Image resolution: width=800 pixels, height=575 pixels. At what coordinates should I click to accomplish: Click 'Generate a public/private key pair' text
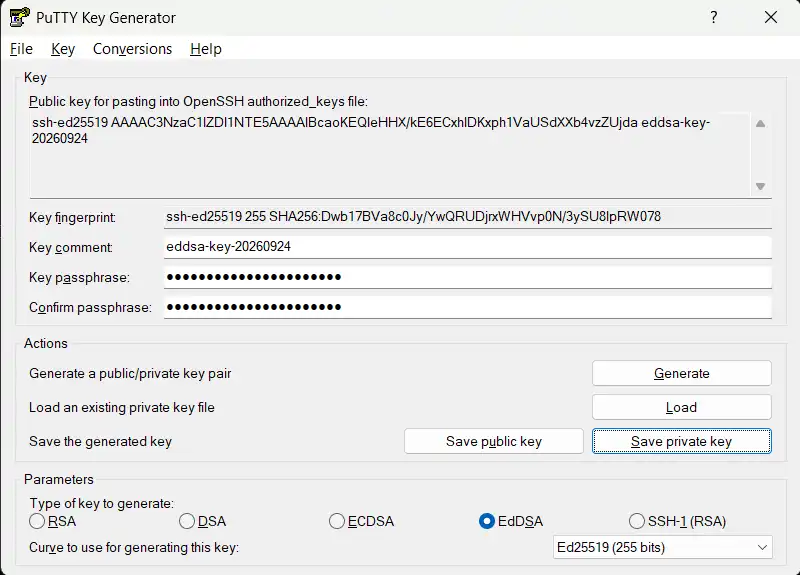pyautogui.click(x=130, y=373)
